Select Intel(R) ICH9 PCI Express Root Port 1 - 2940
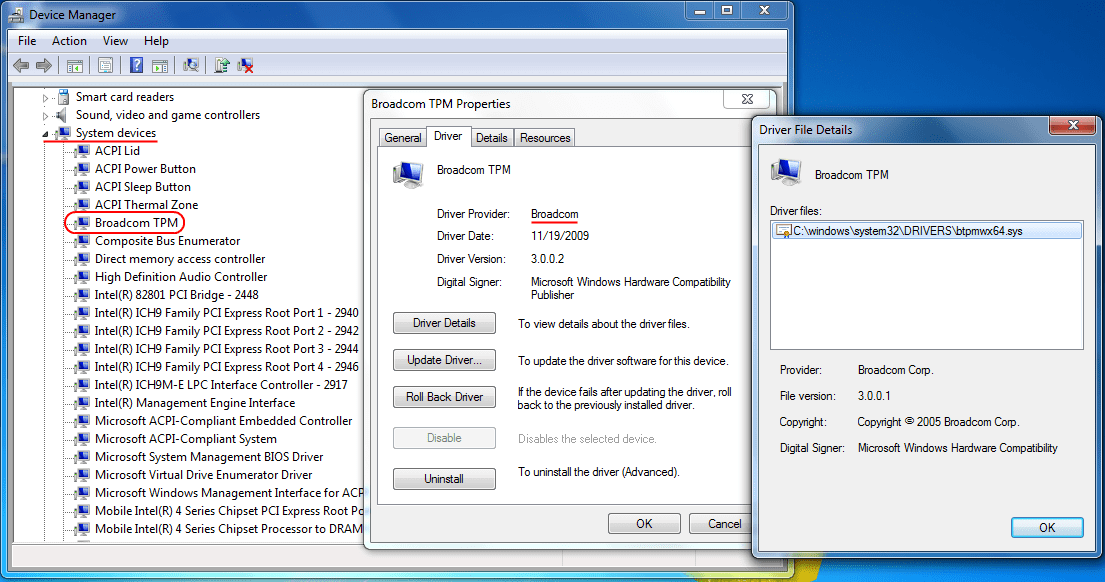The width and height of the screenshot is (1105, 582). tap(226, 313)
